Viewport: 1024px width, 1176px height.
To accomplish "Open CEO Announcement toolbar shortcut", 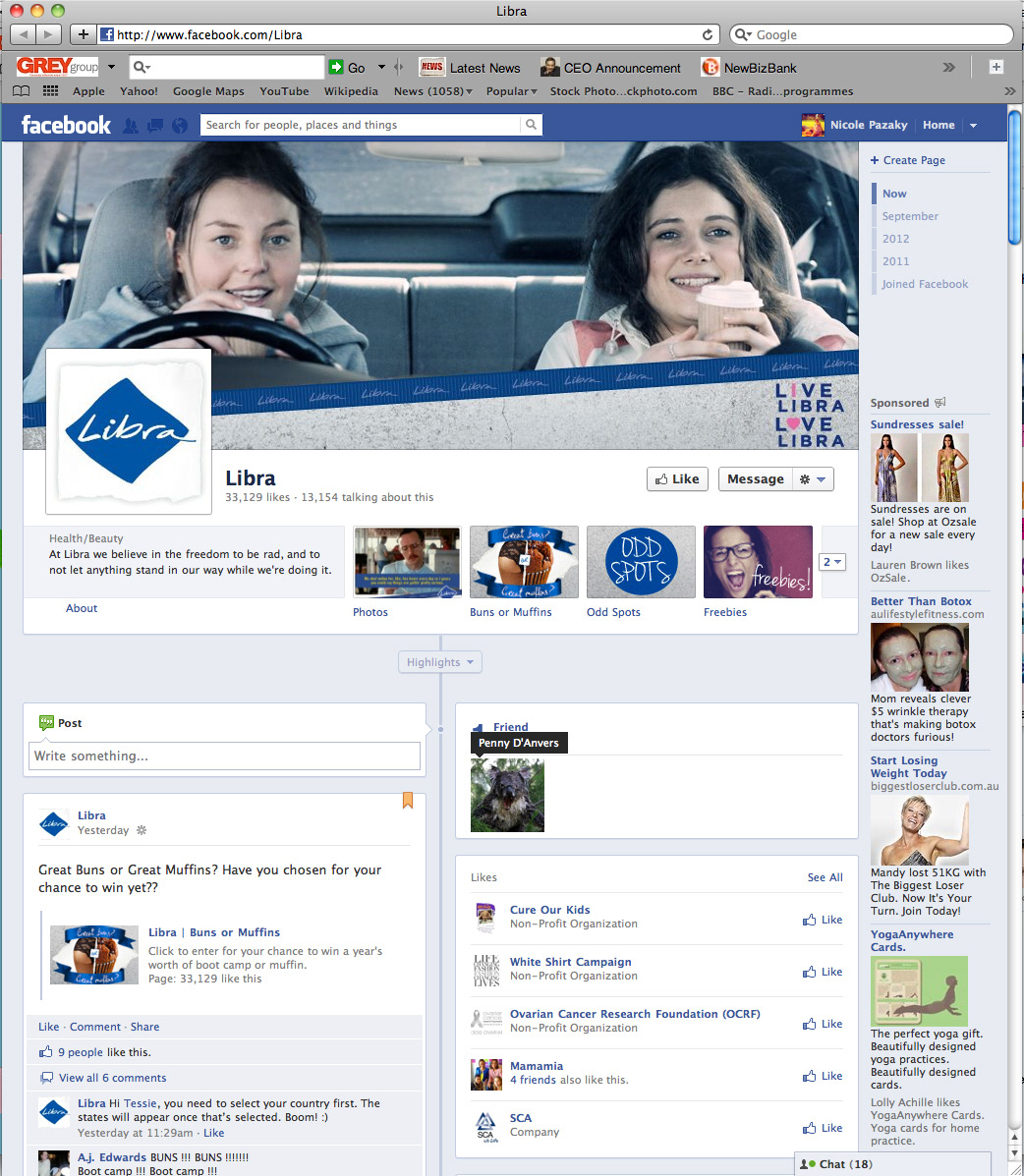I will [x=610, y=68].
